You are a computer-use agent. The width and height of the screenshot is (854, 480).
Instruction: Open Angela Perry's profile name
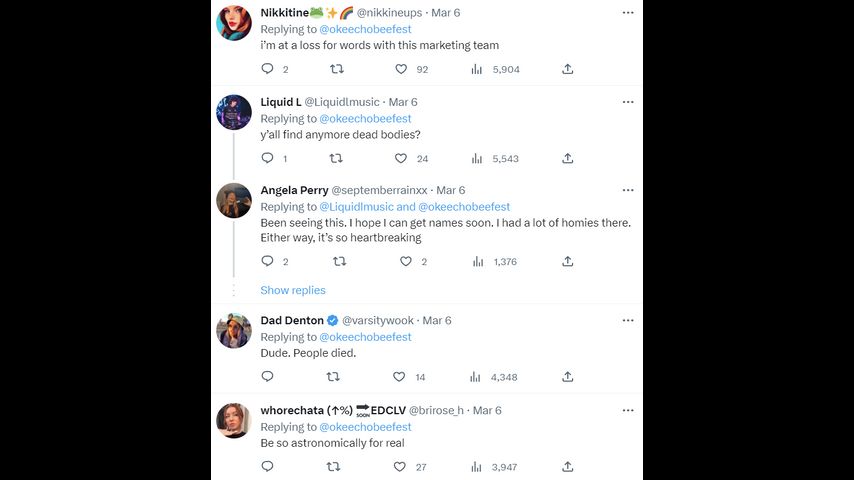coord(293,190)
